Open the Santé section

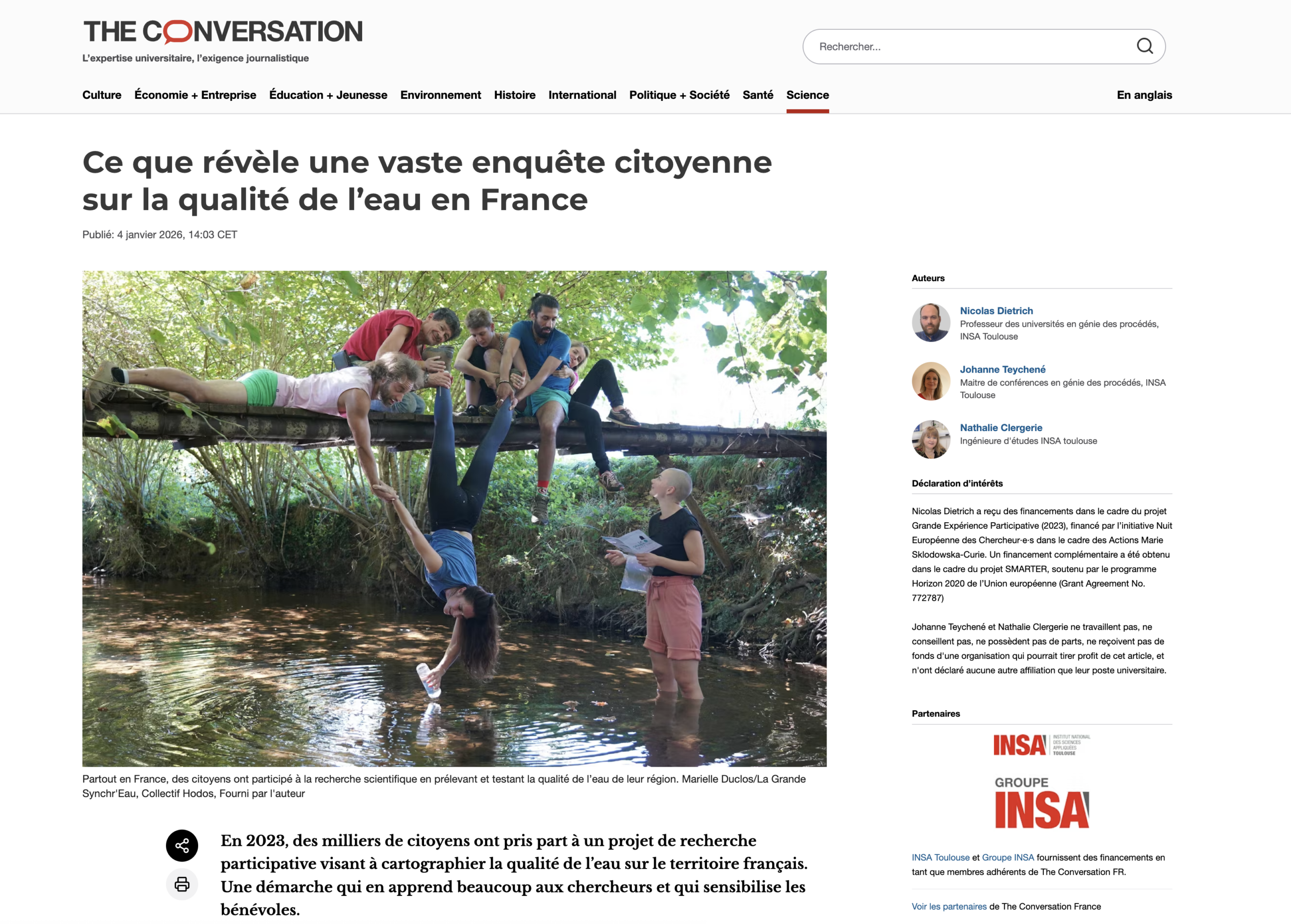pos(757,95)
